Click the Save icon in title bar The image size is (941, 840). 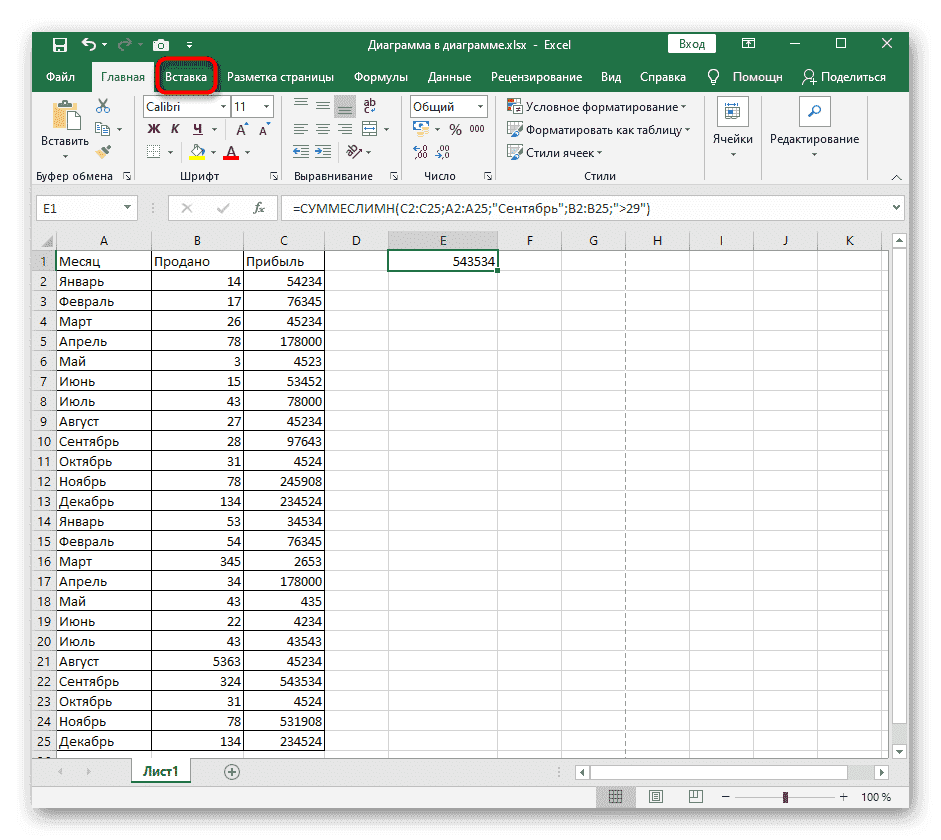coord(60,45)
